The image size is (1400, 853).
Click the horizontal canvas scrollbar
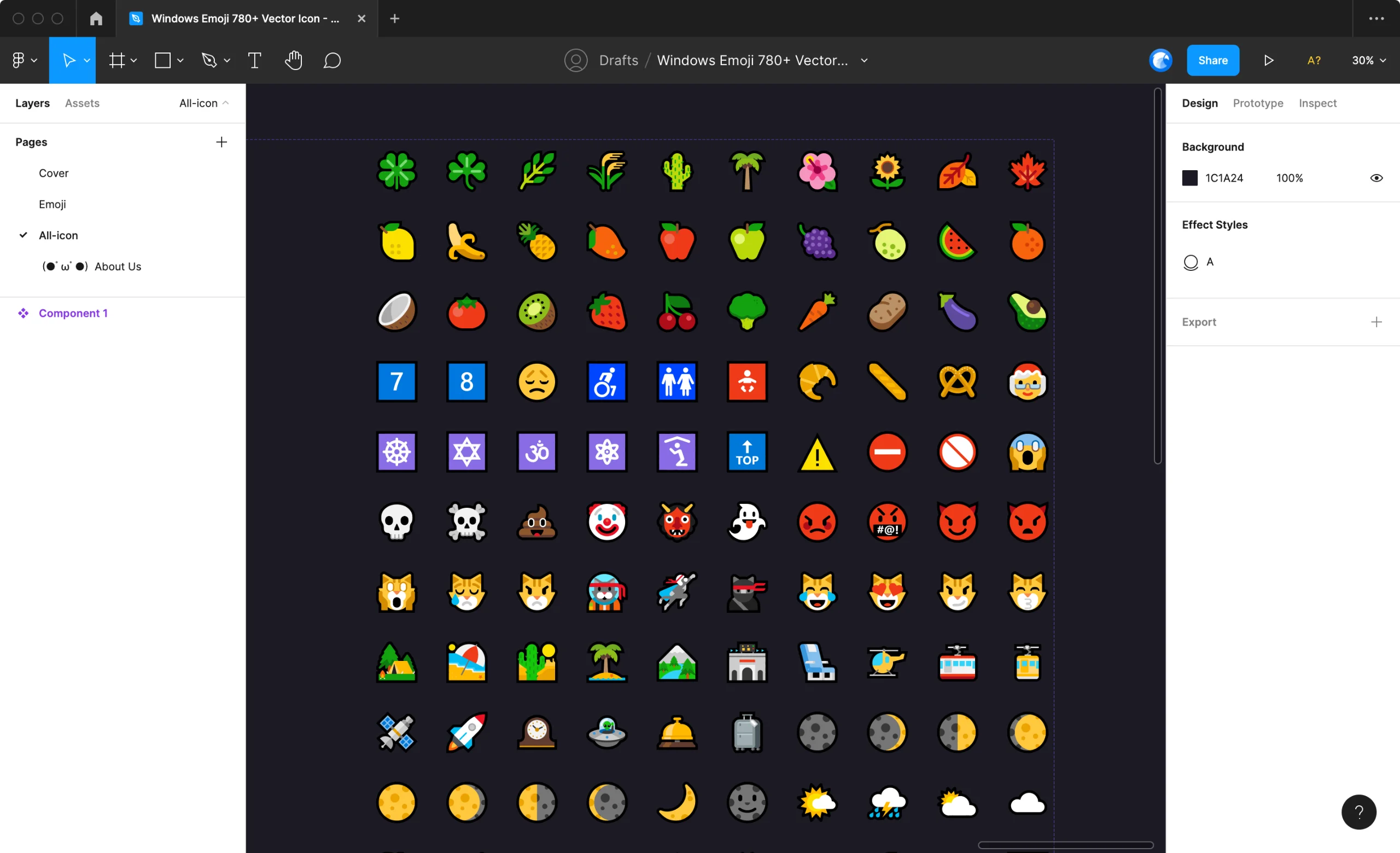click(1065, 845)
